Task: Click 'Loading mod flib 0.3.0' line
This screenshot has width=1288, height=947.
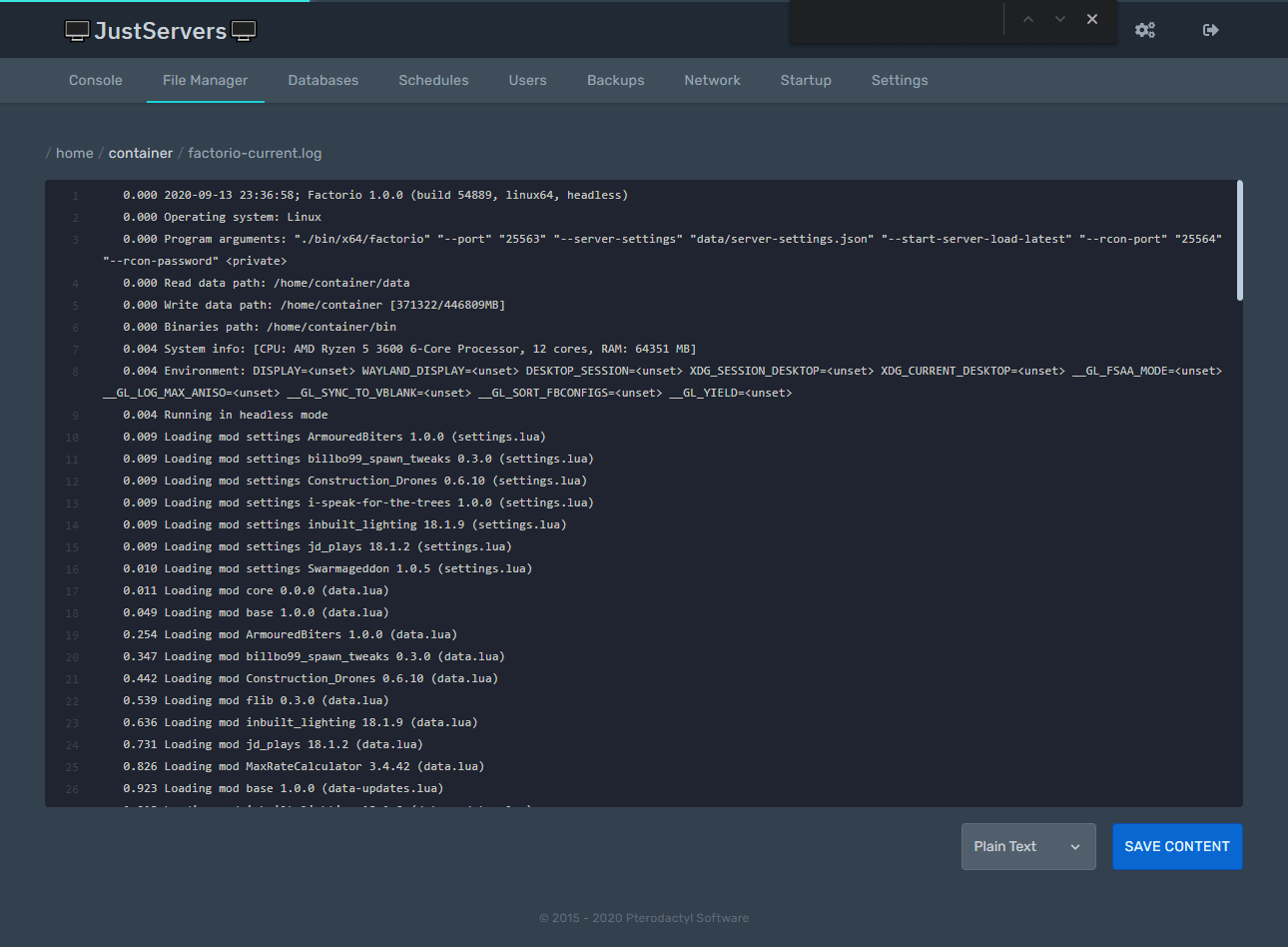Action: click(x=256, y=700)
